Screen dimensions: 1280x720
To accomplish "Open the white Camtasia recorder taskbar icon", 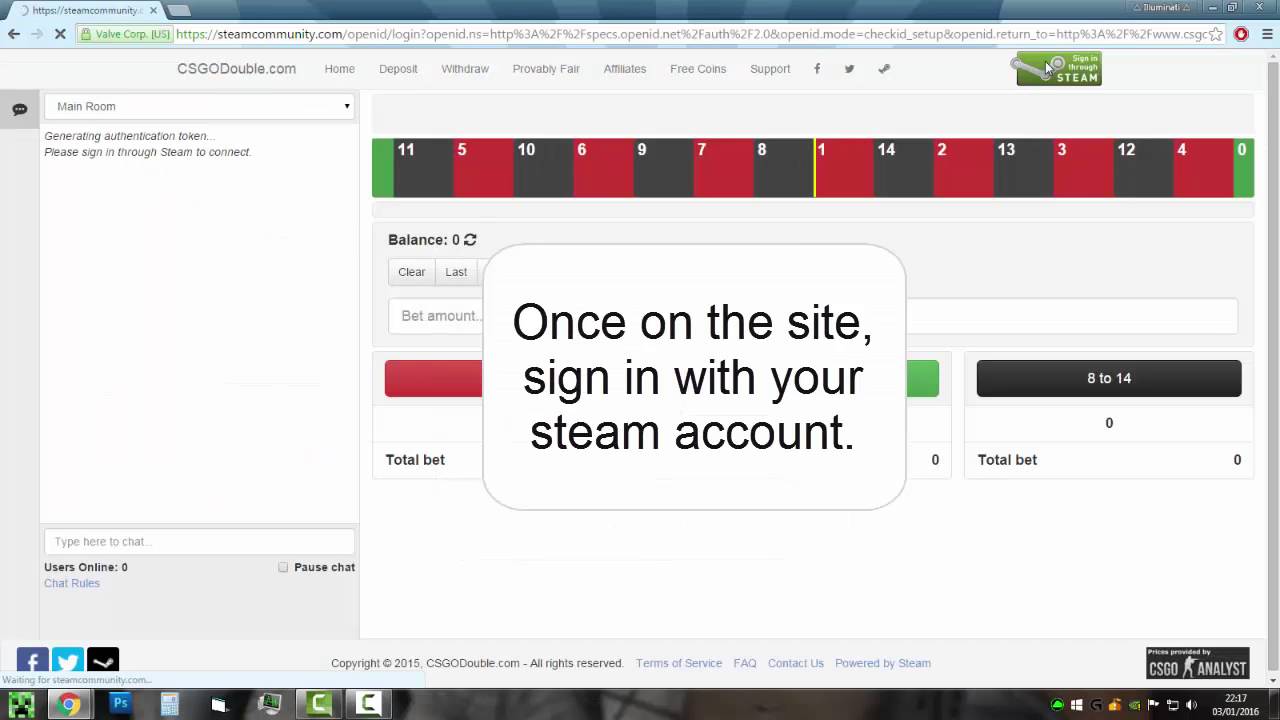I will tap(368, 704).
